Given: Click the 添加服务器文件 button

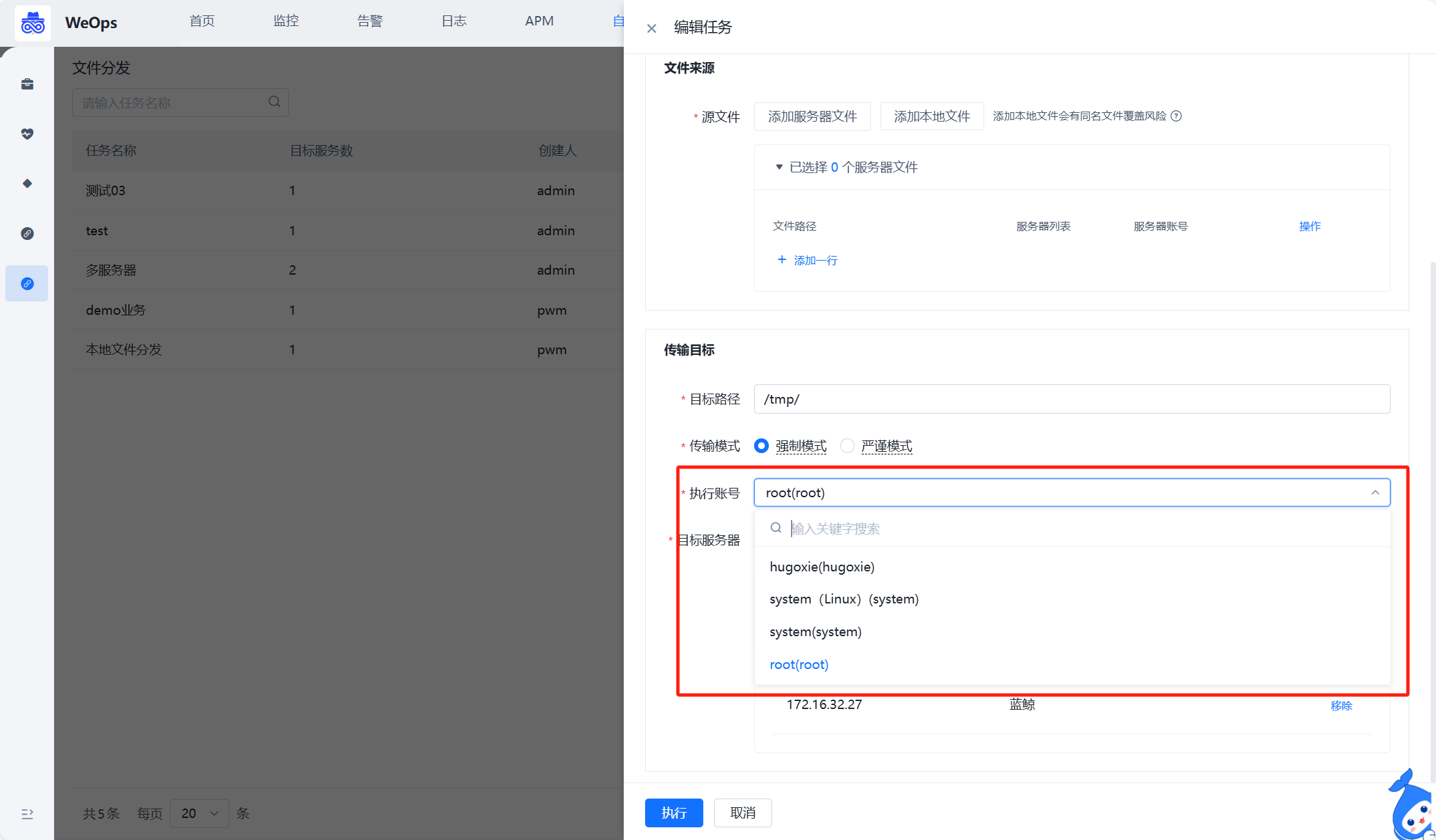Looking at the screenshot, I should click(x=812, y=116).
